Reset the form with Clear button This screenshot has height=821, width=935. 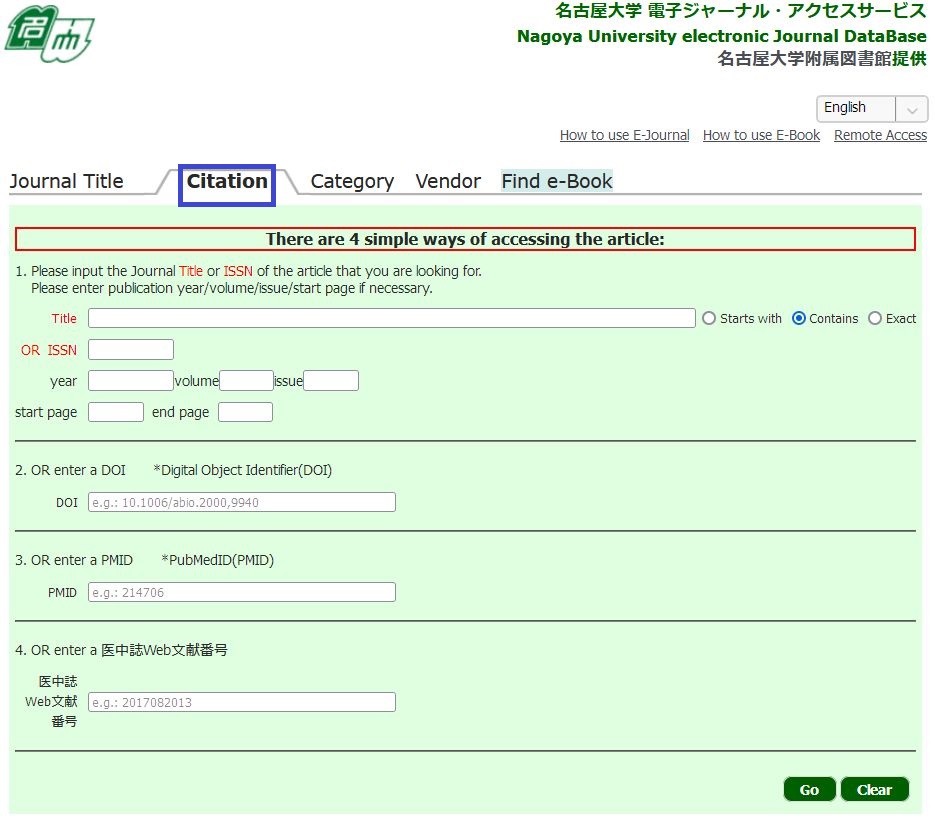point(874,789)
